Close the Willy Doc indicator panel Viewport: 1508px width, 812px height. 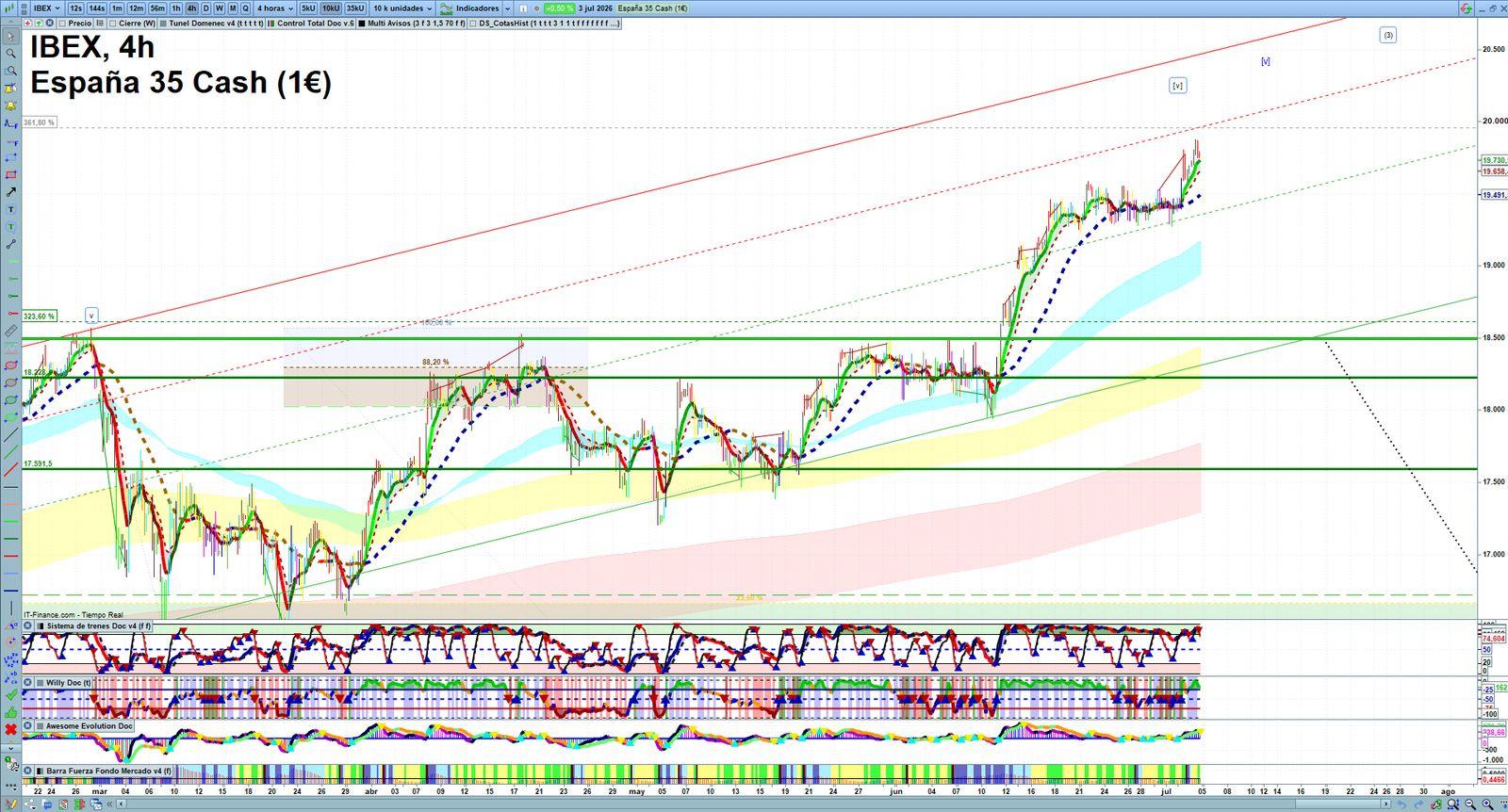coord(27,682)
